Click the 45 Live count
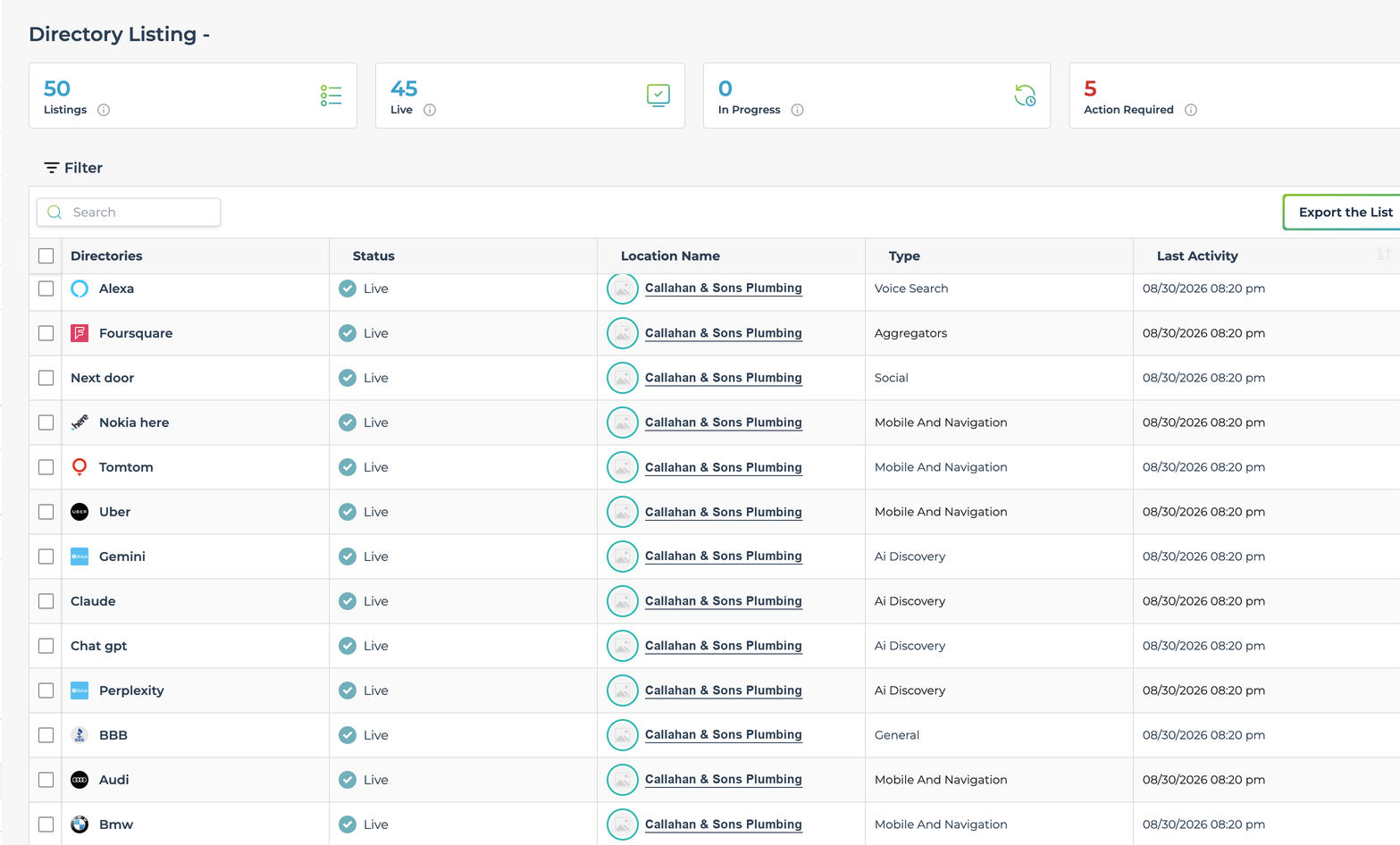 coord(404,88)
